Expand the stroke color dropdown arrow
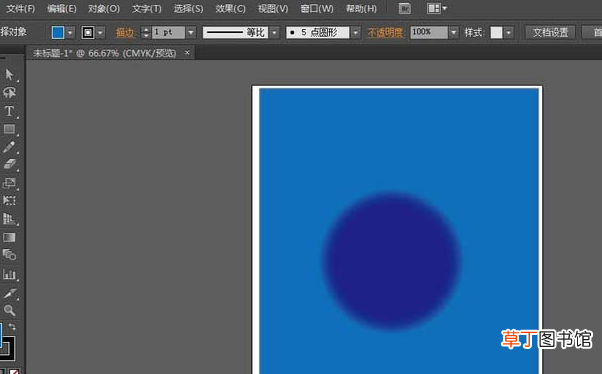This screenshot has height=374, width=602. click(x=100, y=33)
